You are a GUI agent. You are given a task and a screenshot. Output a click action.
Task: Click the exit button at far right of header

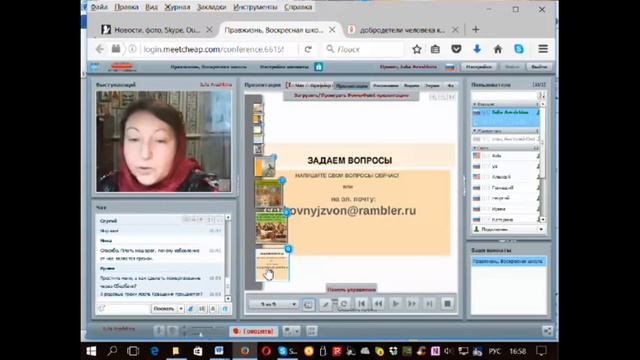539,67
